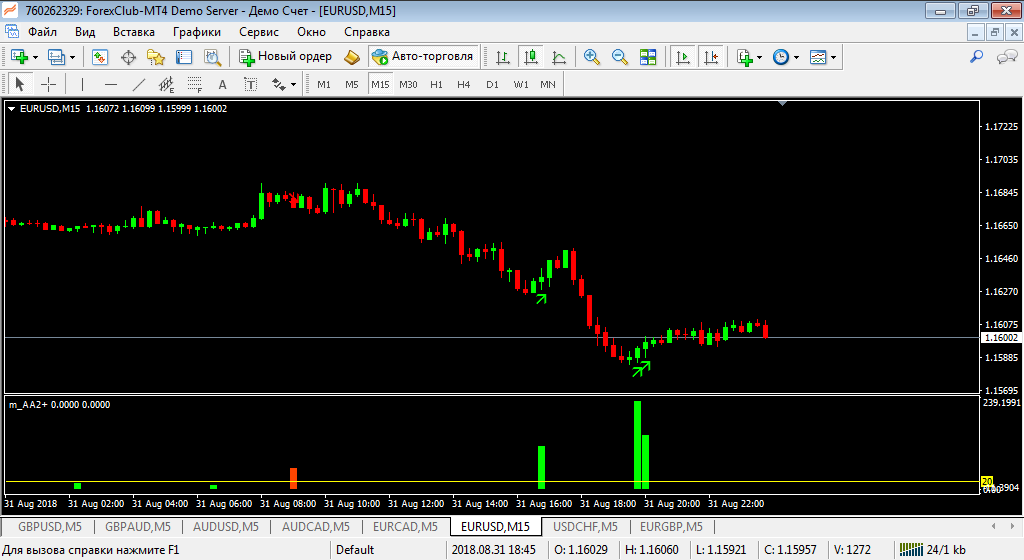The image size is (1024, 560).
Task: Expand the new chart dropdown arrow
Action: coord(35,57)
